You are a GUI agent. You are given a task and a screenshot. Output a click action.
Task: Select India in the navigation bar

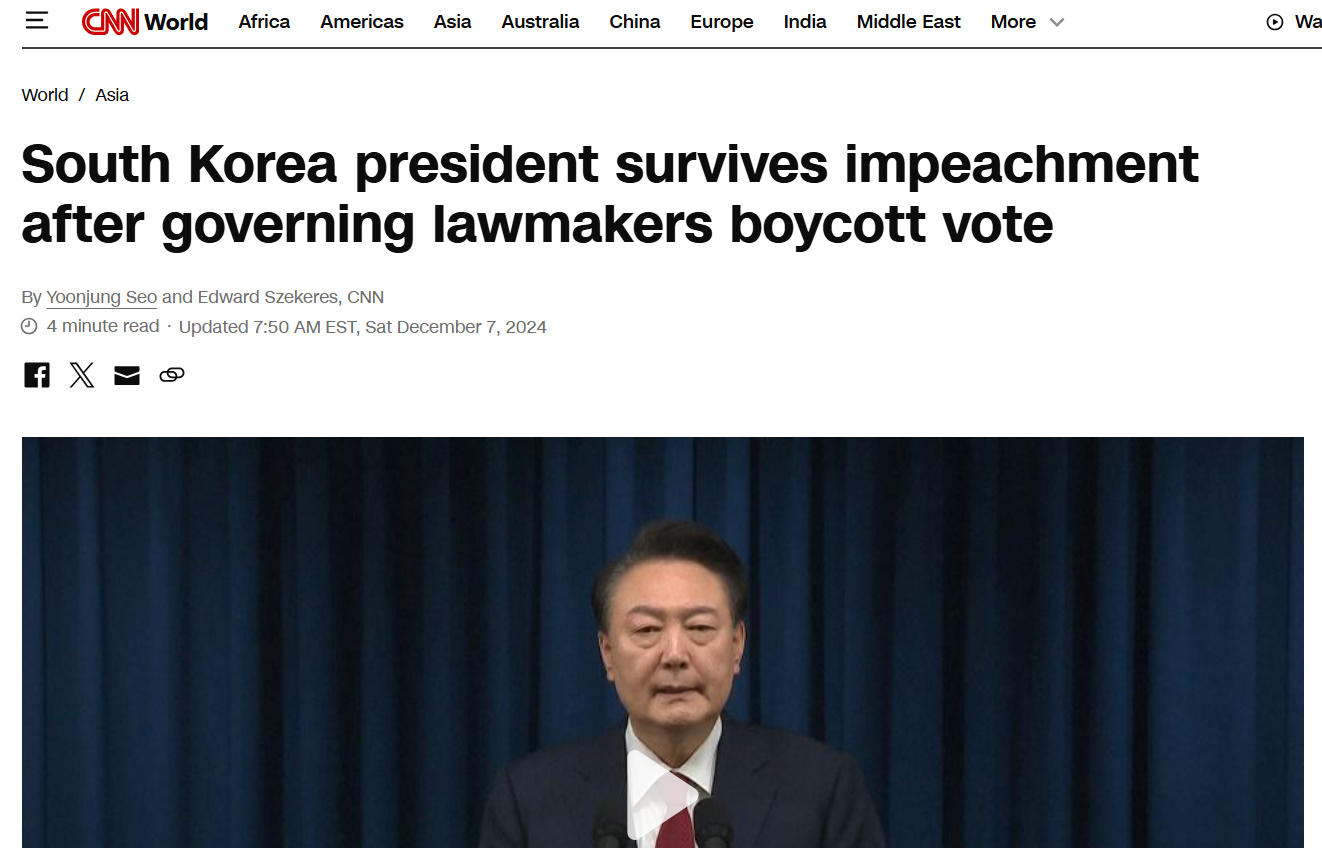coord(805,21)
